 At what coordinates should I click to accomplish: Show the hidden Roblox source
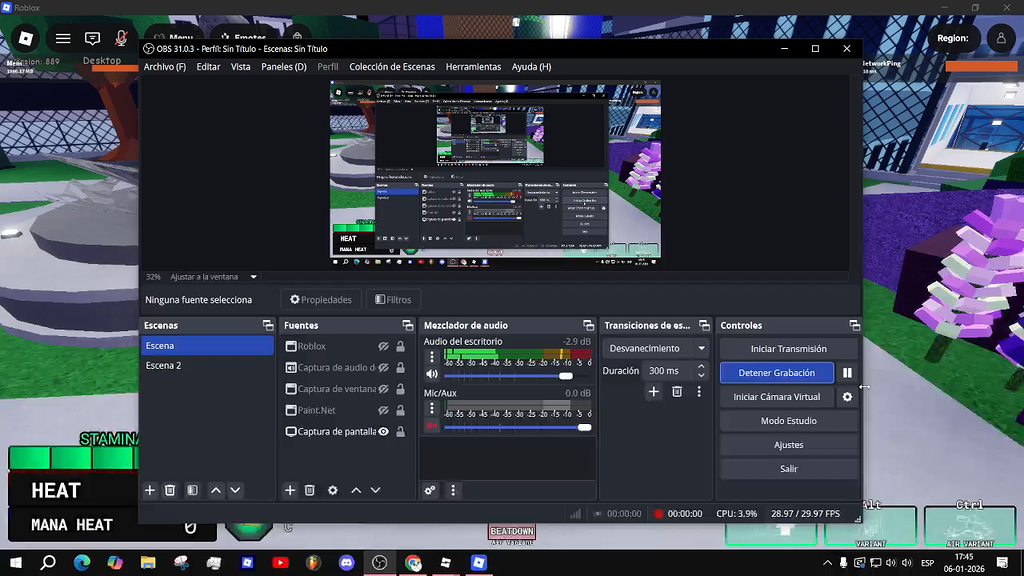[x=383, y=346]
